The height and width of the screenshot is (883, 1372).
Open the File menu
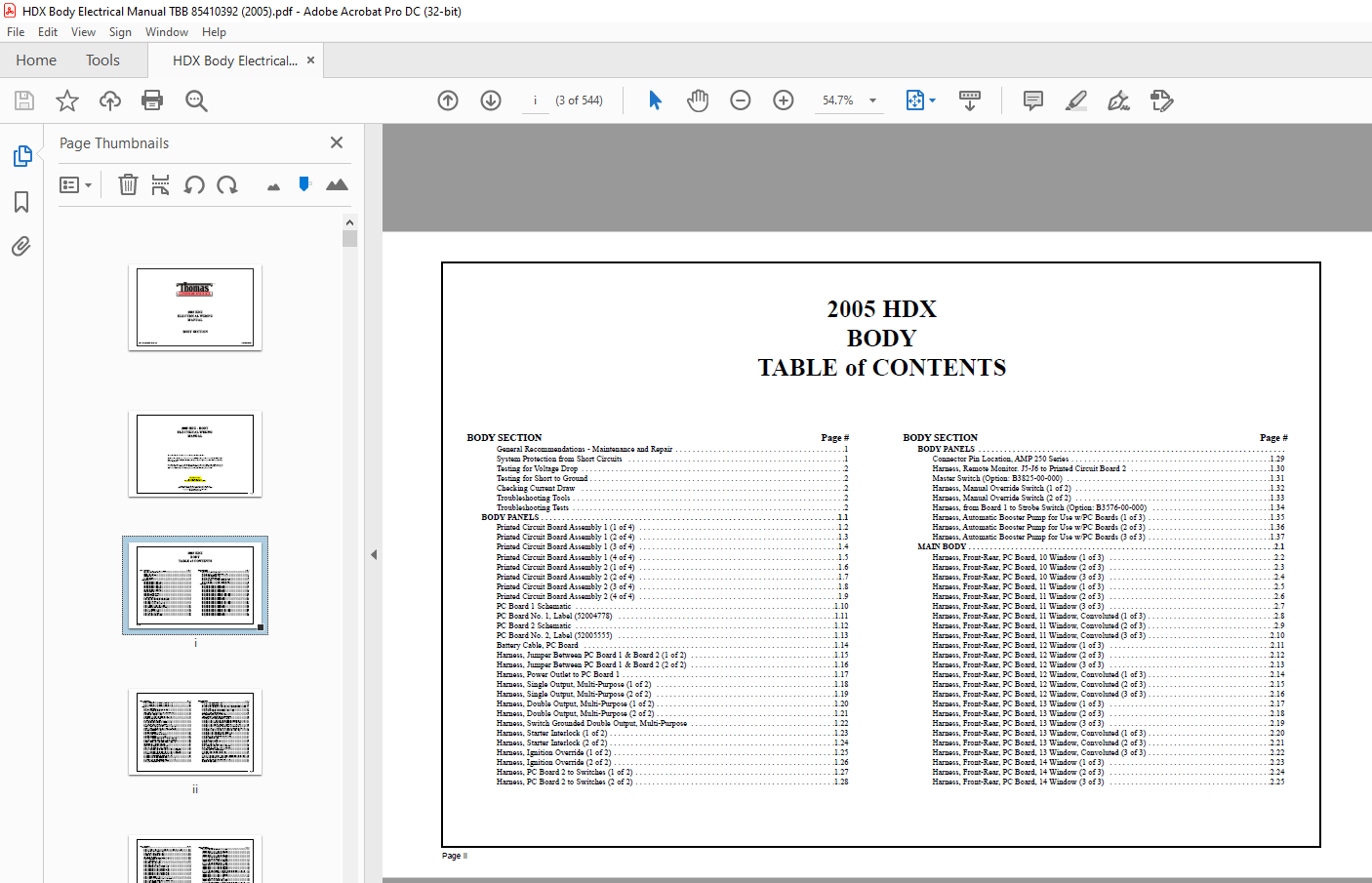[16, 32]
